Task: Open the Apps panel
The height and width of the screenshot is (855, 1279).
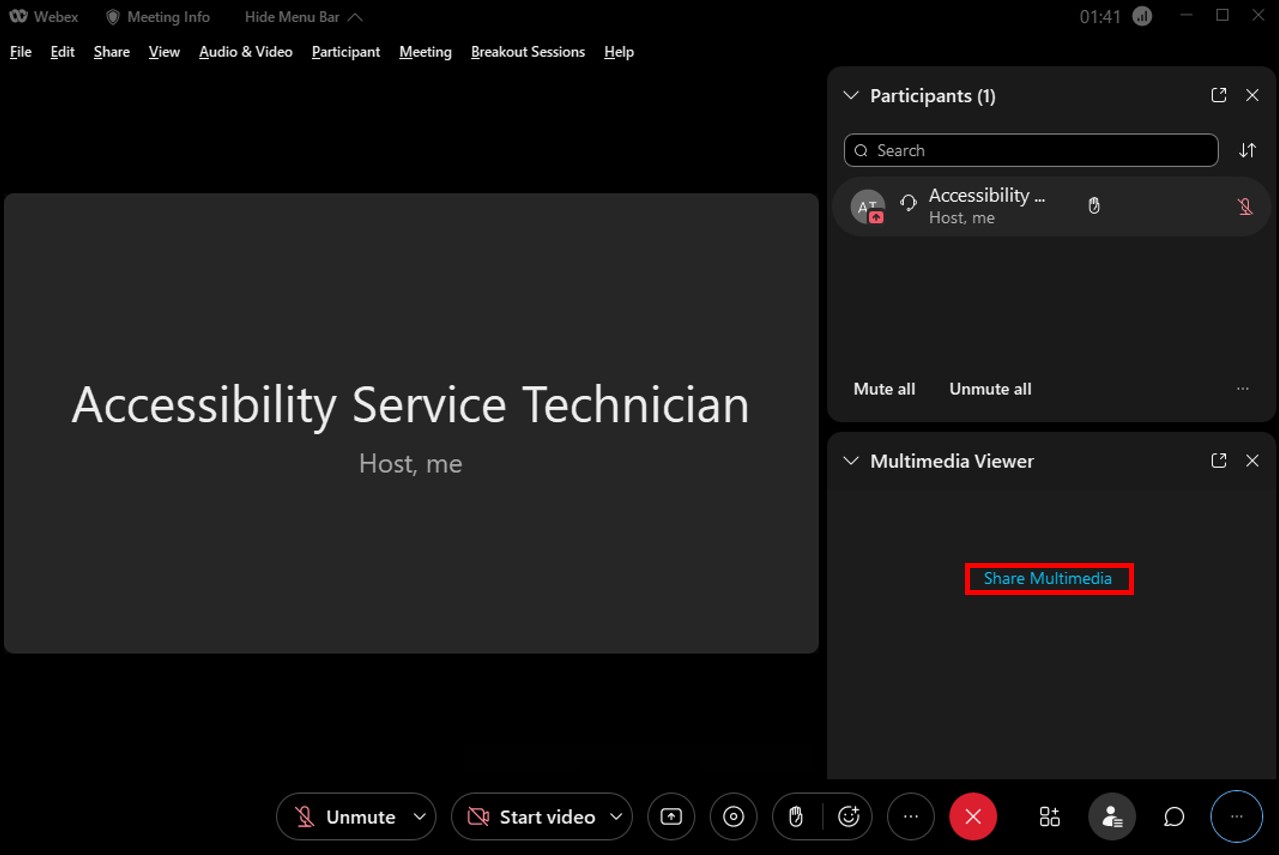Action: click(1048, 816)
